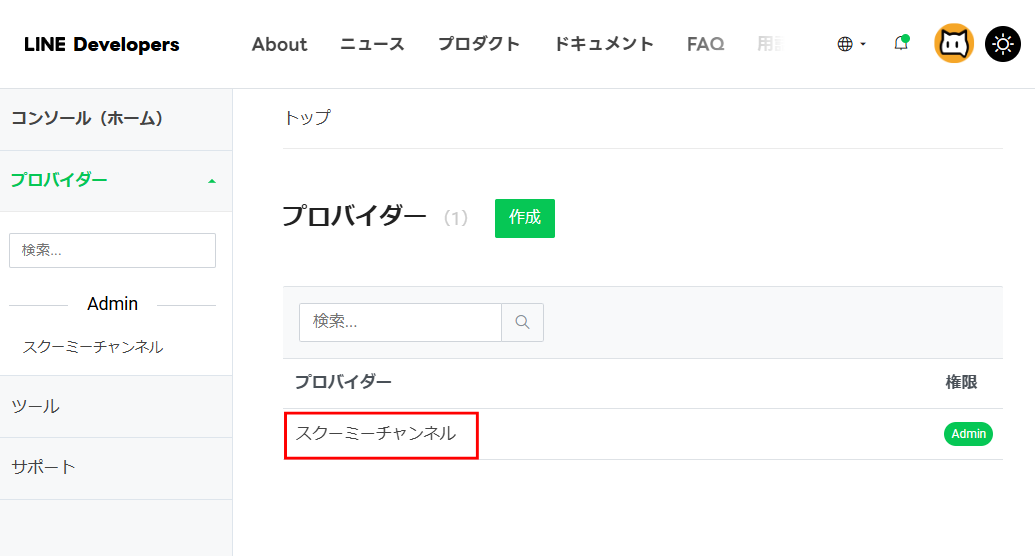Click the トップ breadcrumb

[x=307, y=118]
